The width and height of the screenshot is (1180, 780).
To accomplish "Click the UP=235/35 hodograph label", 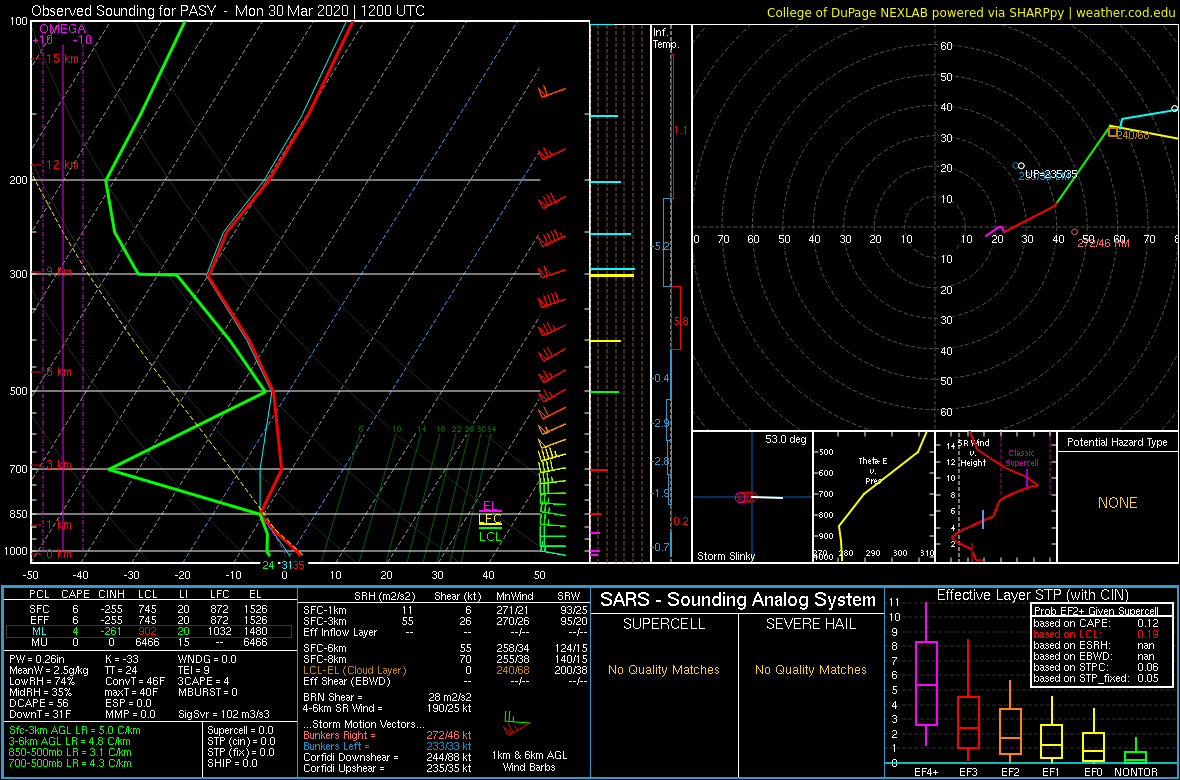I will (1051, 174).
